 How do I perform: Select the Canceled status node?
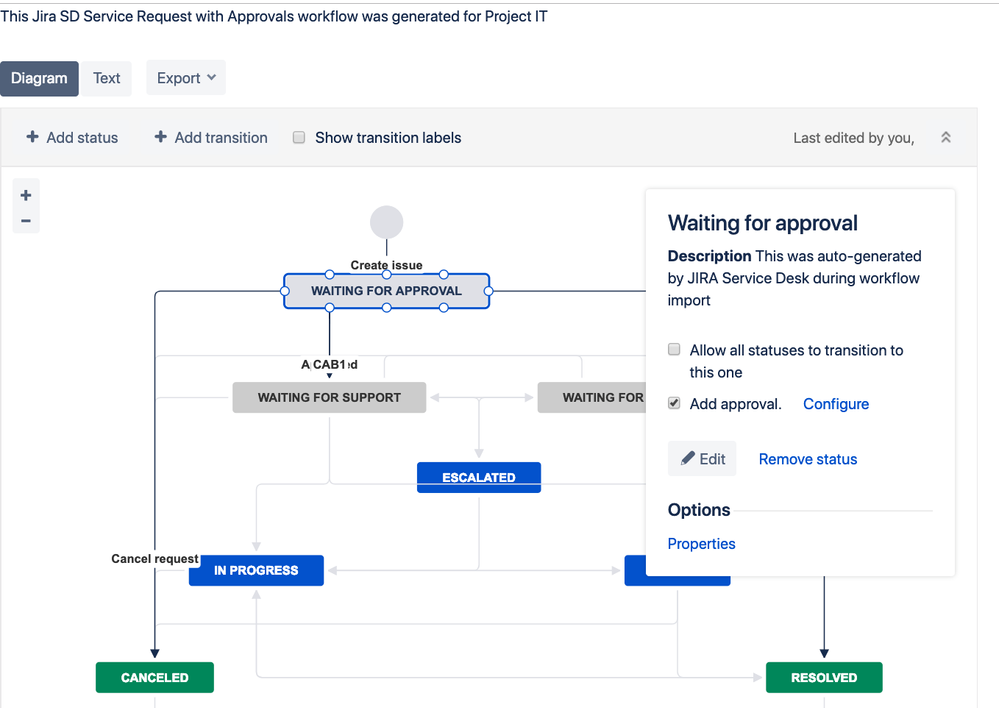155,677
